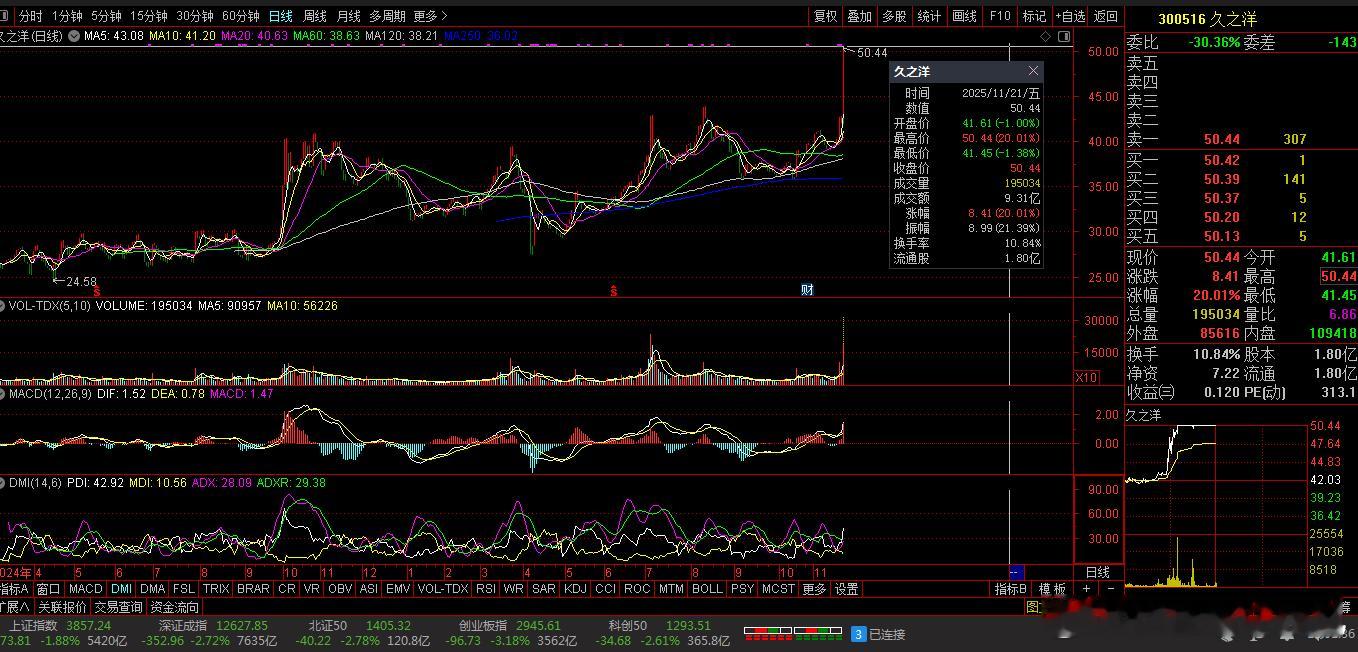1358x652 pixels.
Task: Click the plus zoom icon at bottom right
Action: [x=1087, y=589]
